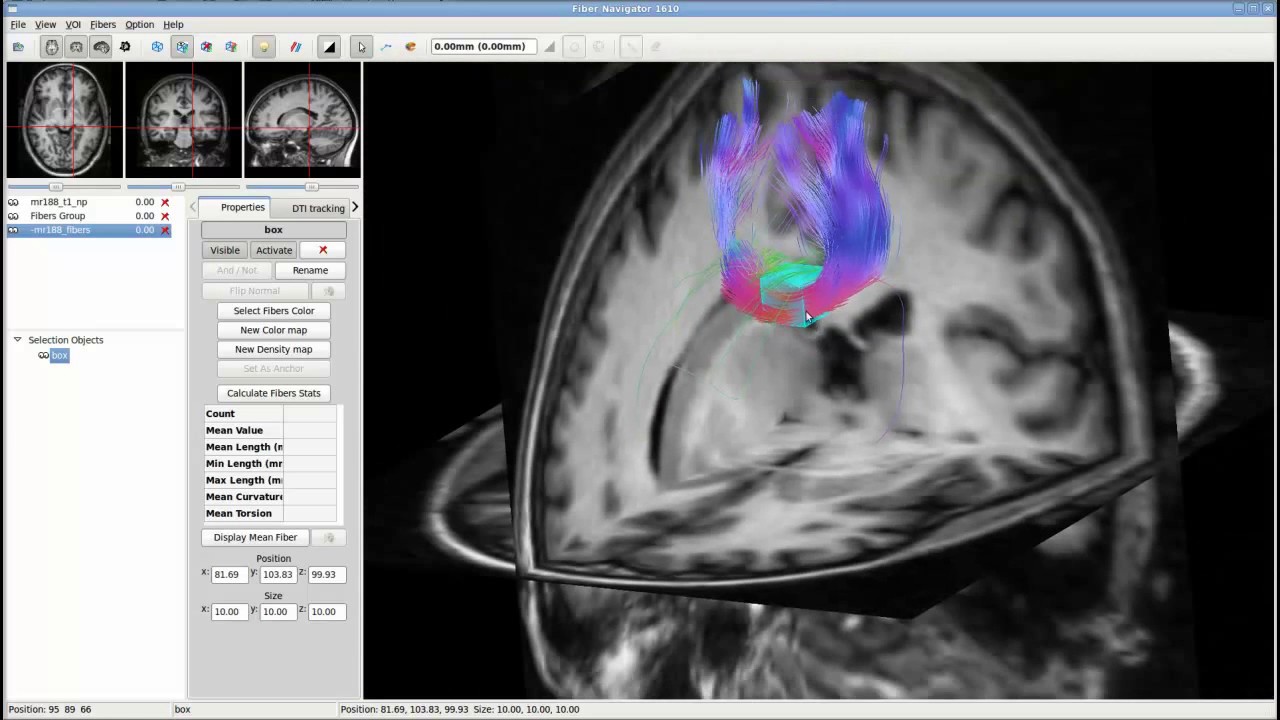Move the tabs back with the left chevron
The height and width of the screenshot is (720, 1280).
click(x=193, y=207)
